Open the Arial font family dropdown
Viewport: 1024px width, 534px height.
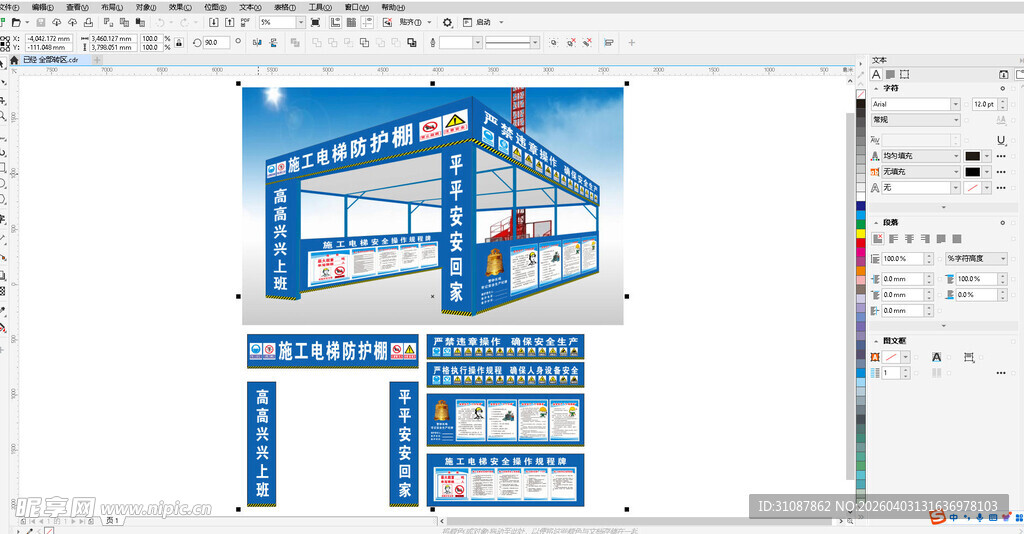pyautogui.click(x=955, y=104)
